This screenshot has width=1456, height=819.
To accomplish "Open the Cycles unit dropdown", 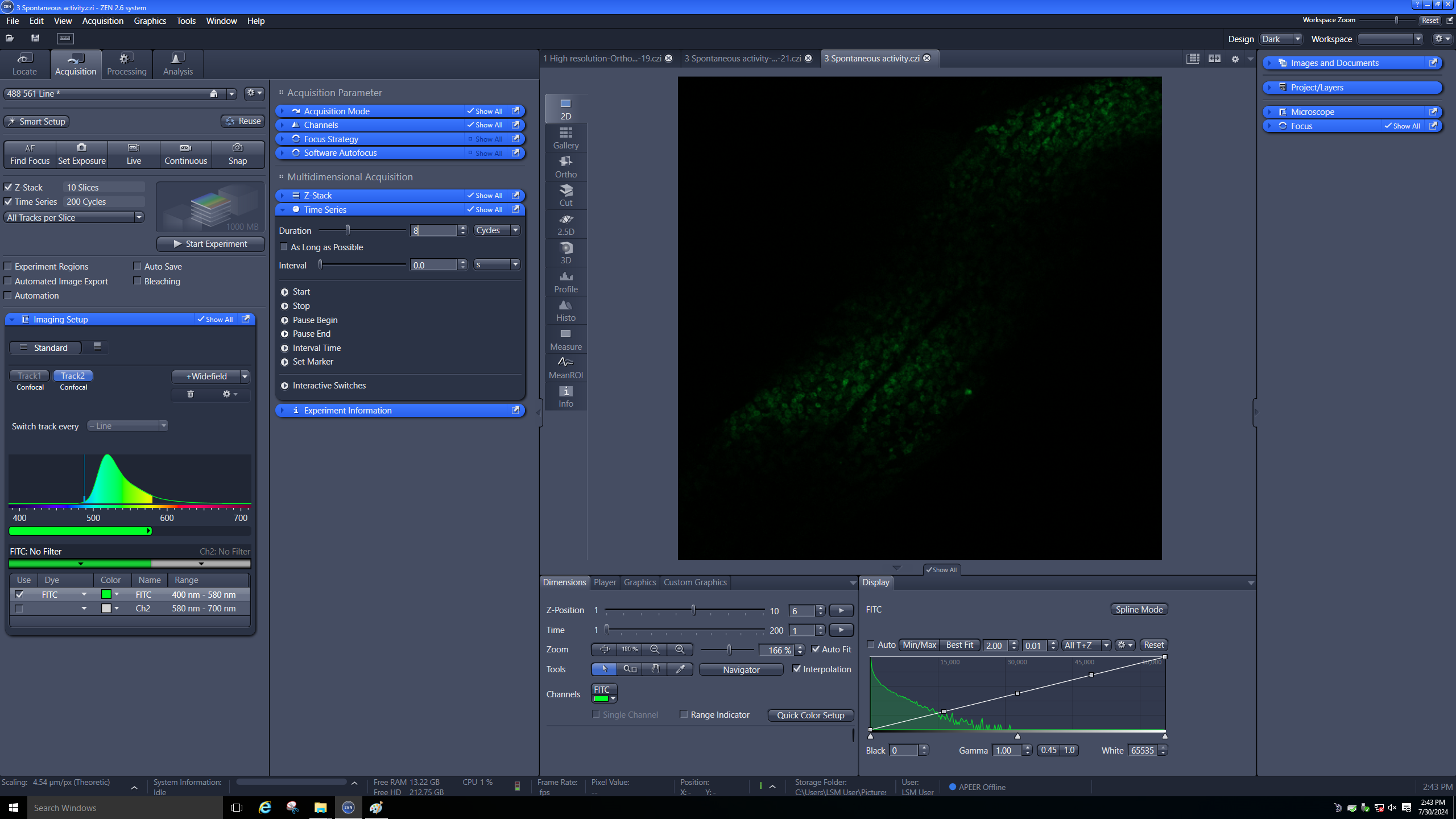I will pos(497,230).
